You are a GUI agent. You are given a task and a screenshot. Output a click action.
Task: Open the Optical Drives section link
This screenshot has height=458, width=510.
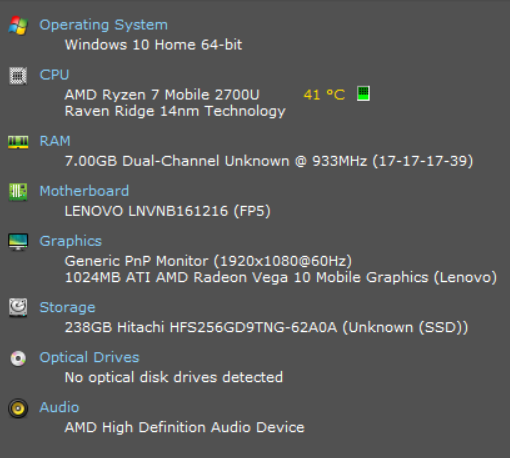[x=89, y=357]
